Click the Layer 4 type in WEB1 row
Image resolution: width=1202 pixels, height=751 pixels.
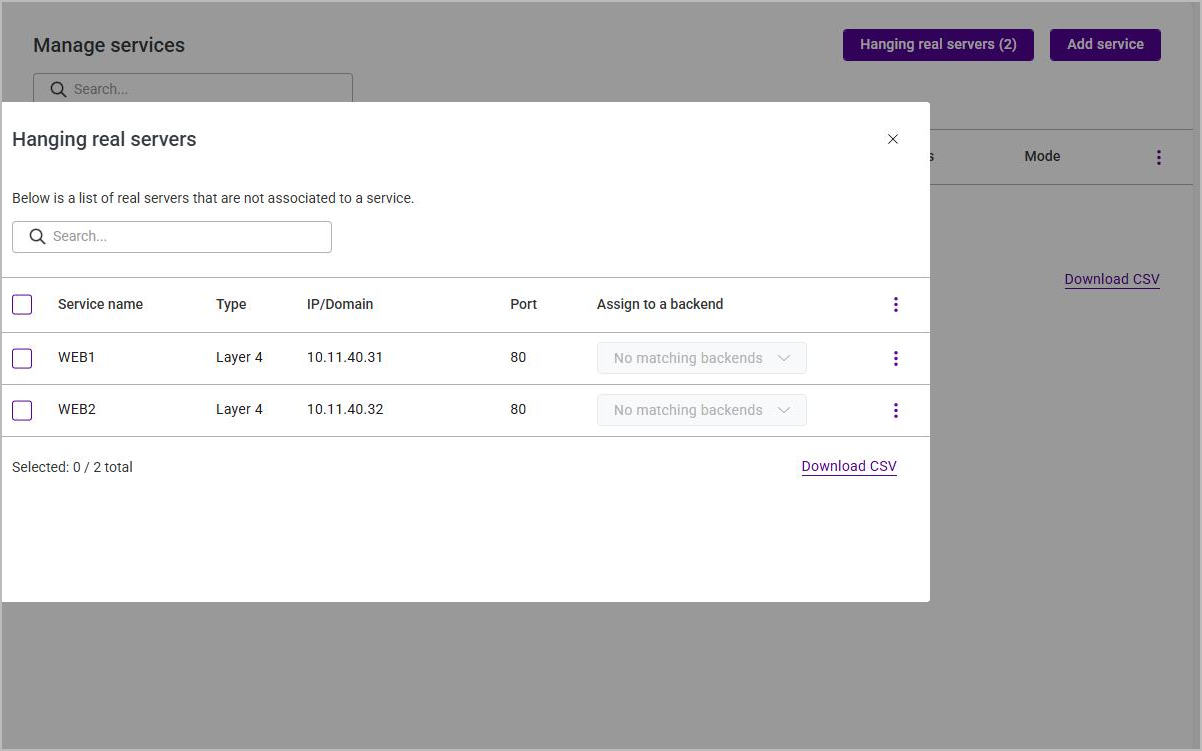[x=239, y=357]
